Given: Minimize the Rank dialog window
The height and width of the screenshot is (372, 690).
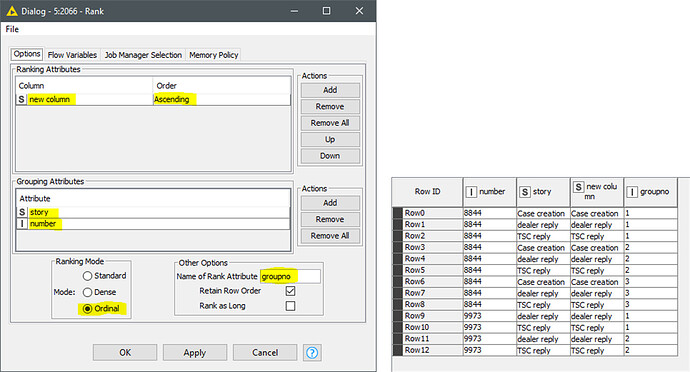Looking at the screenshot, I should [x=294, y=11].
